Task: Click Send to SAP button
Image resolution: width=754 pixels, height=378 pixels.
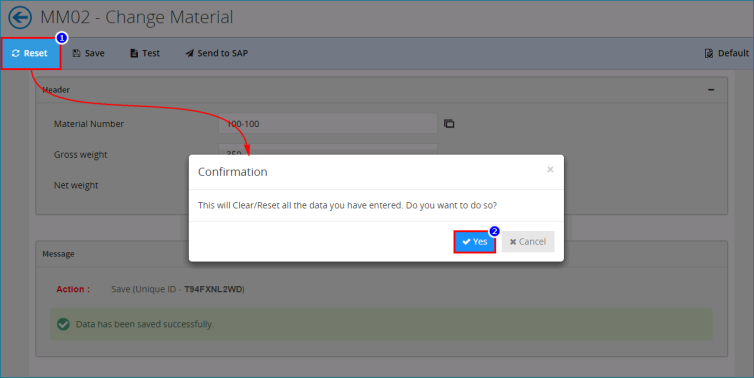Action: 217,53
